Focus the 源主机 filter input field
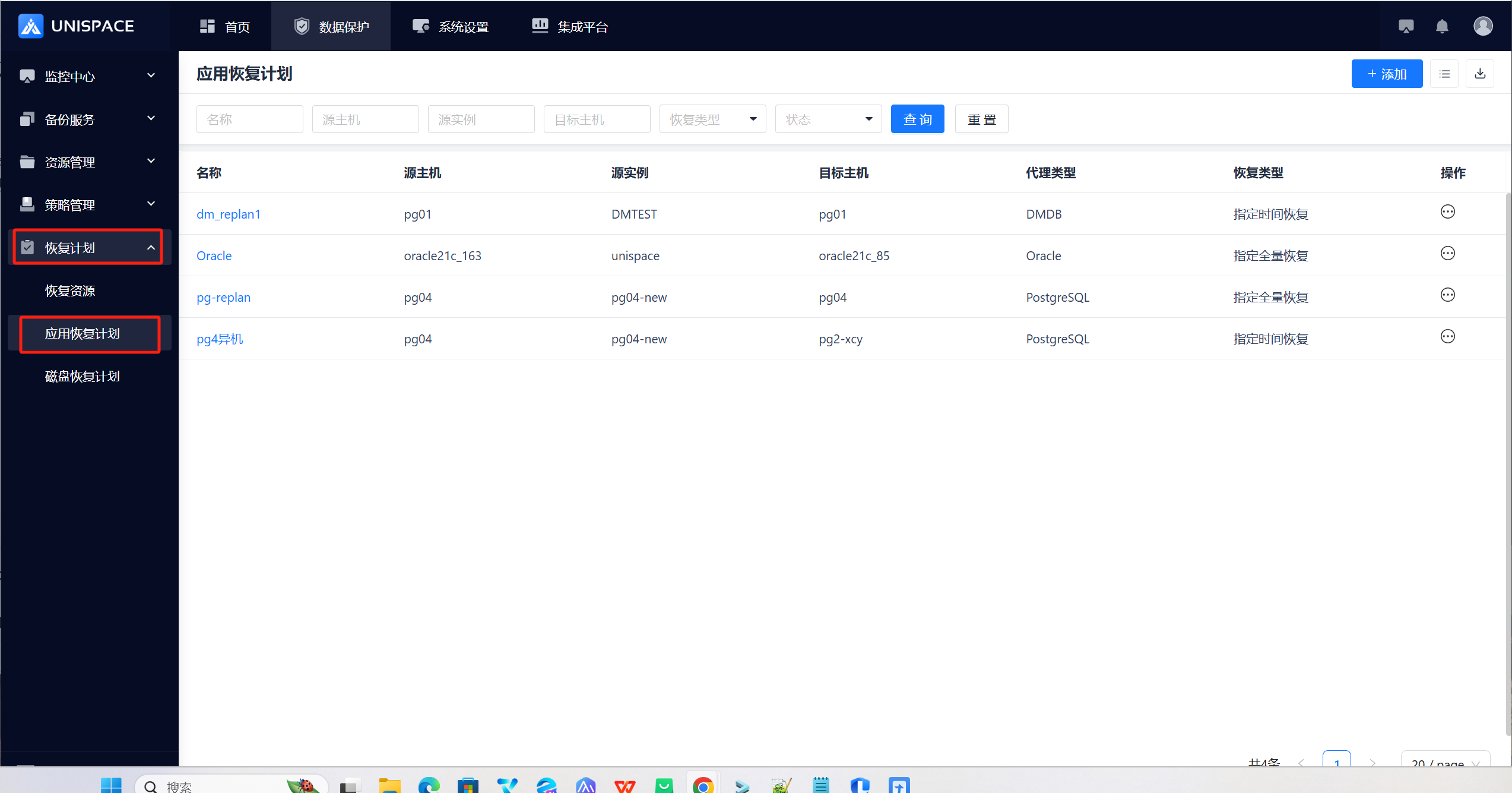The height and width of the screenshot is (793, 1512). [x=365, y=119]
